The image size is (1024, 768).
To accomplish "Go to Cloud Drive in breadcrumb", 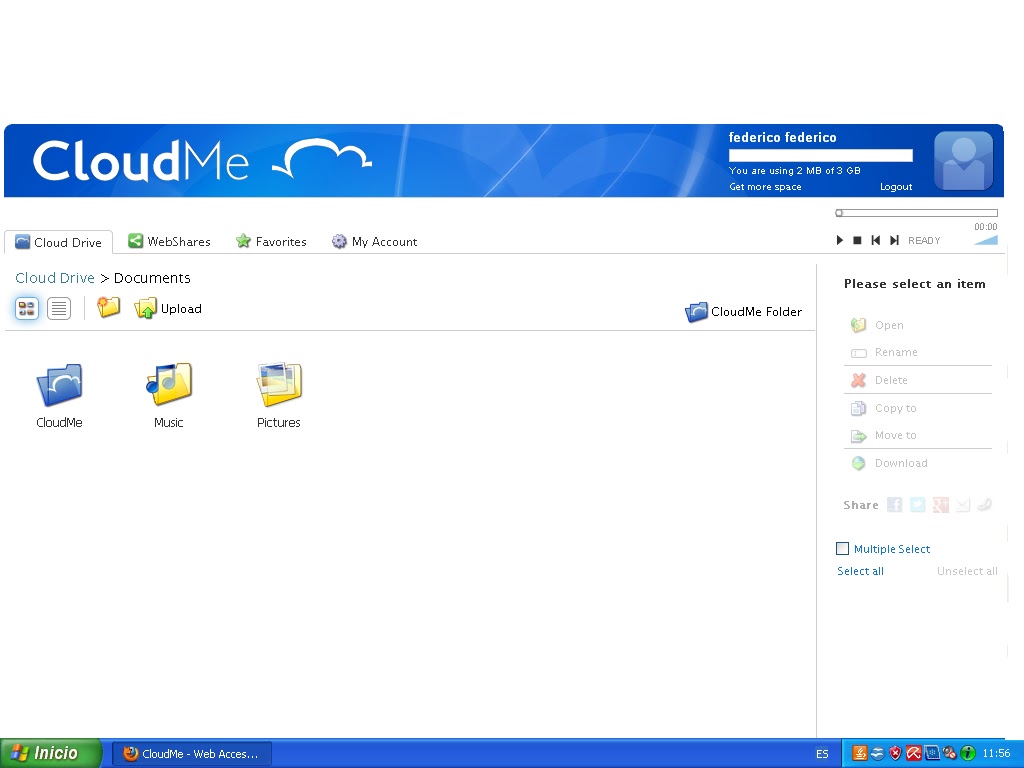I will [55, 278].
